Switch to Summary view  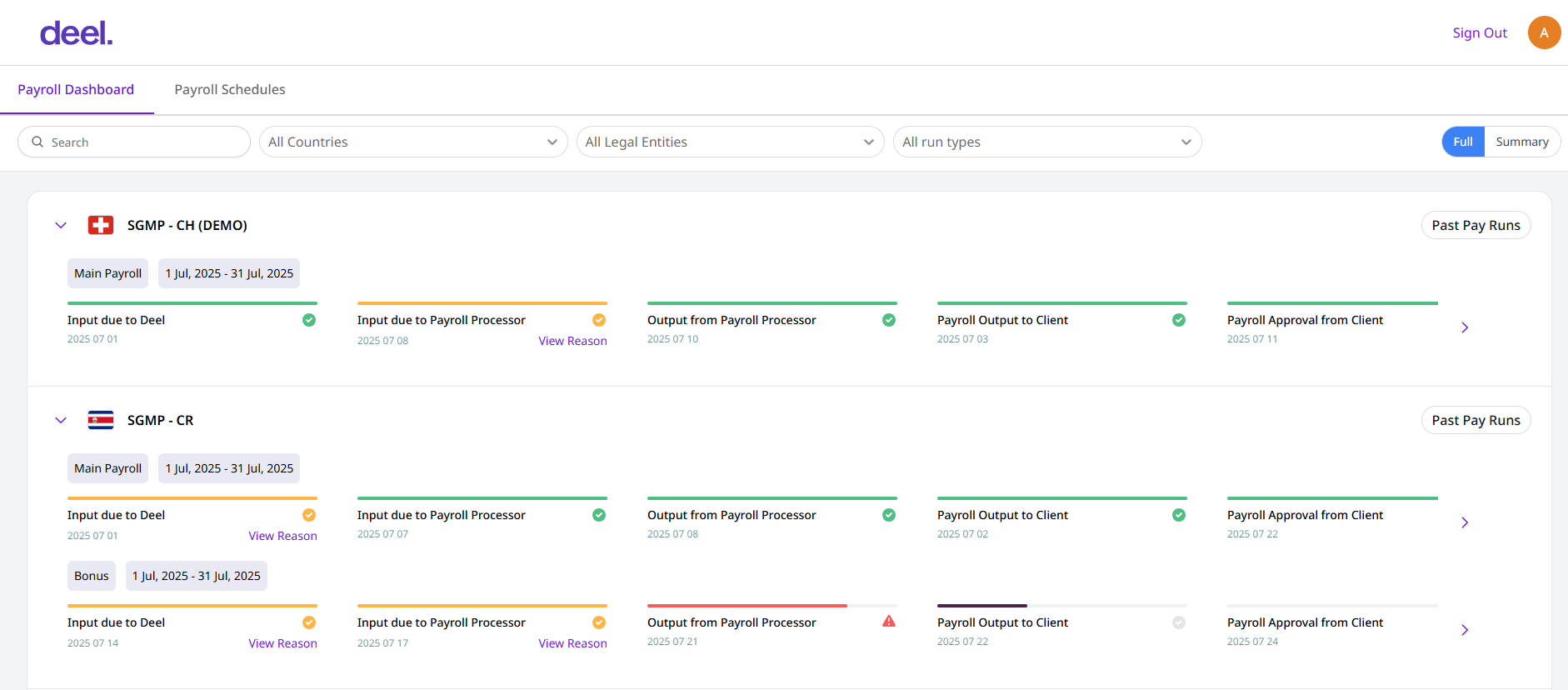(x=1522, y=142)
